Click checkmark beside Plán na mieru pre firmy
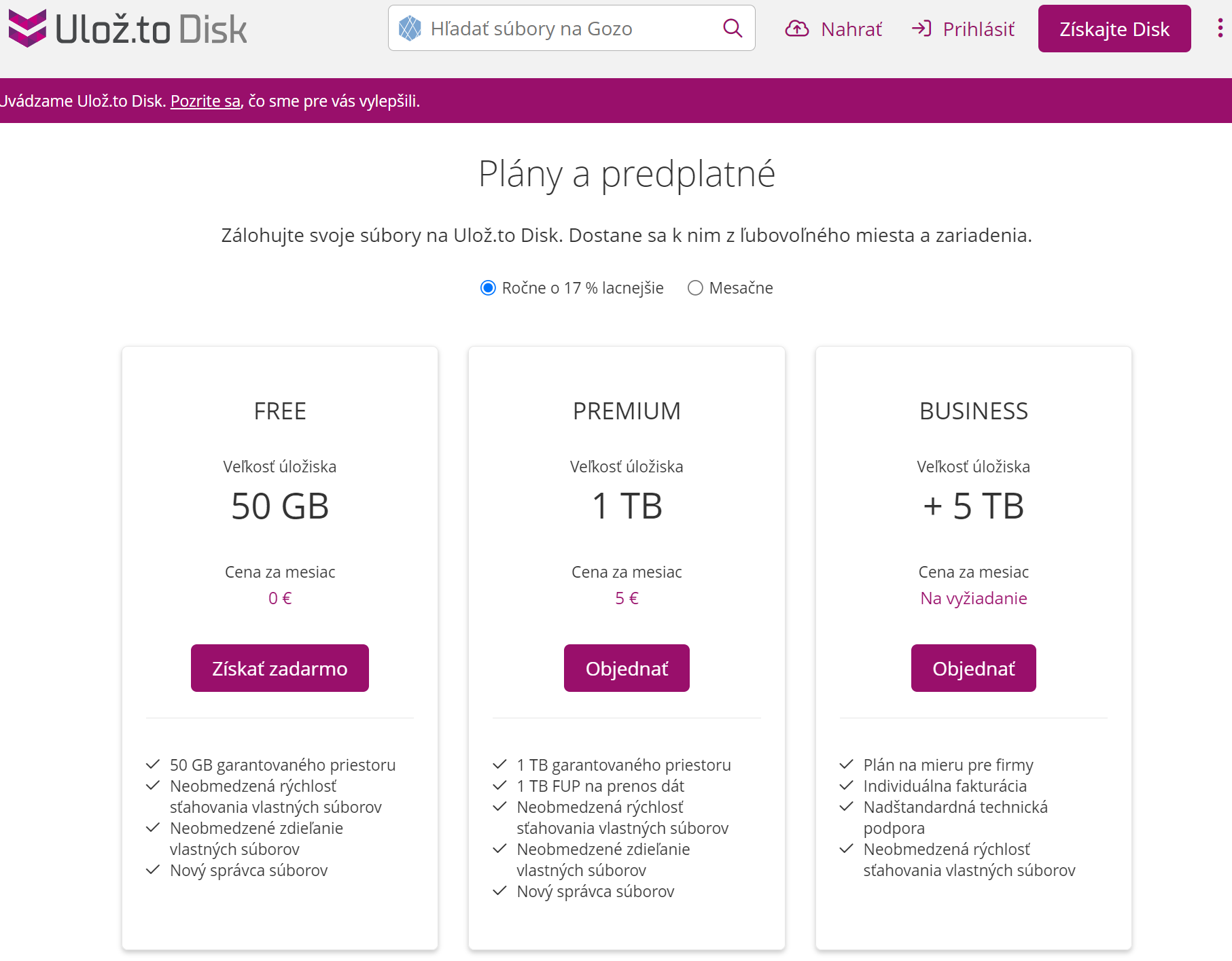This screenshot has width=1232, height=961. click(x=847, y=765)
